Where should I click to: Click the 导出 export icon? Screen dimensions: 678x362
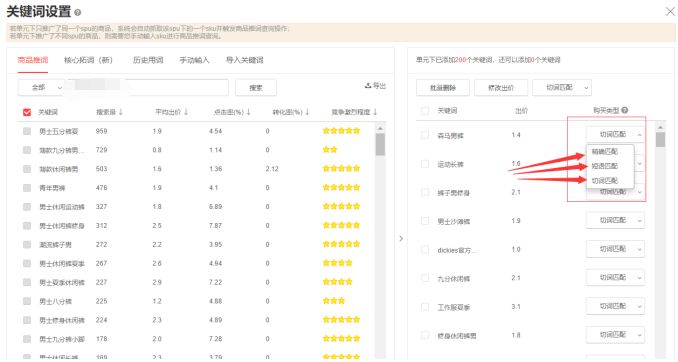coord(368,86)
